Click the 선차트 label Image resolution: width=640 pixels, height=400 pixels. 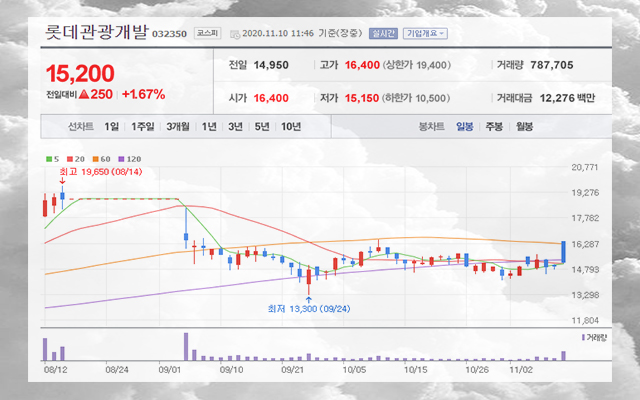click(81, 127)
